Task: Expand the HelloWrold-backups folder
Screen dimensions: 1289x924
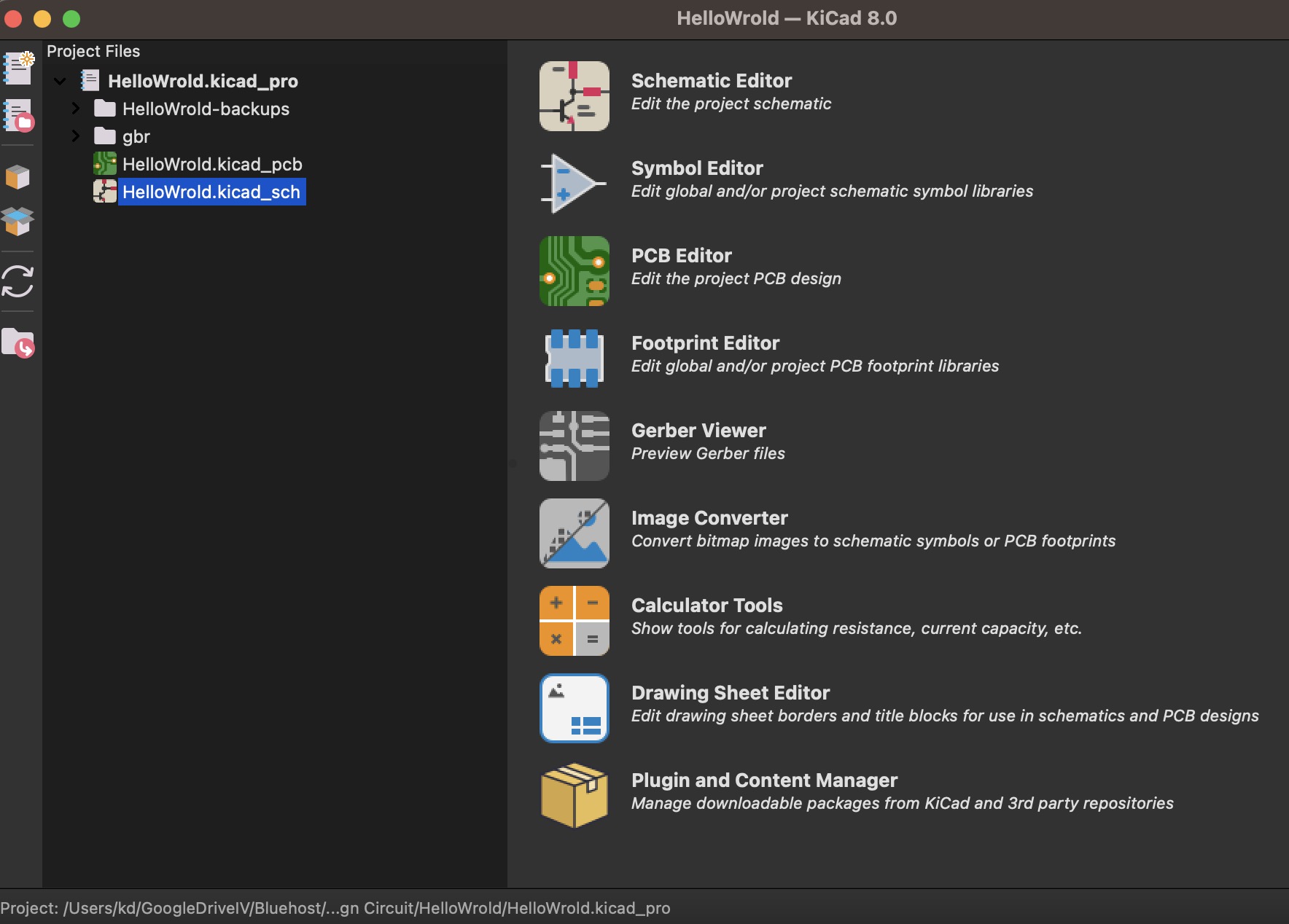Action: coord(76,109)
